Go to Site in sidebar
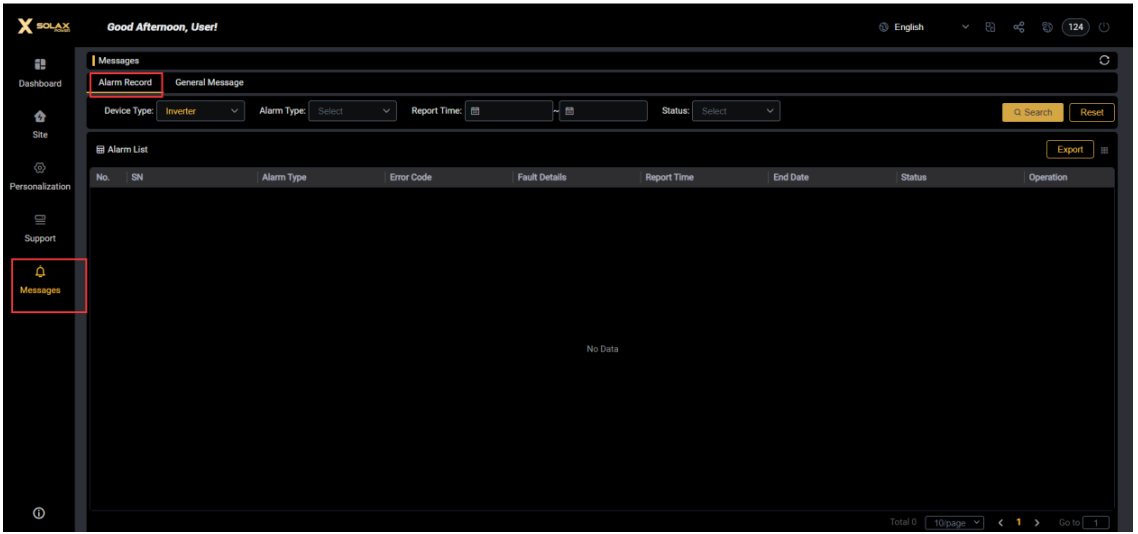1138x534 pixels. 40,116
